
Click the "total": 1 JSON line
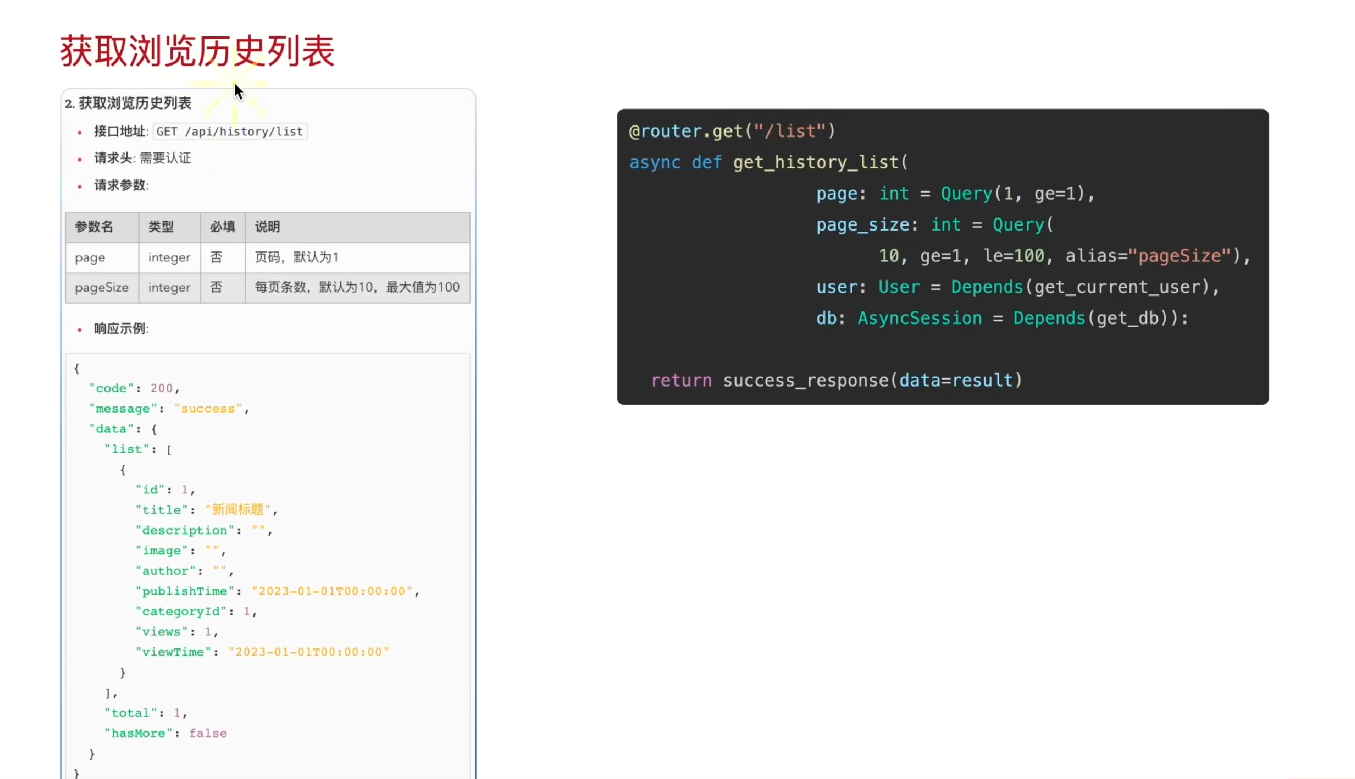146,713
